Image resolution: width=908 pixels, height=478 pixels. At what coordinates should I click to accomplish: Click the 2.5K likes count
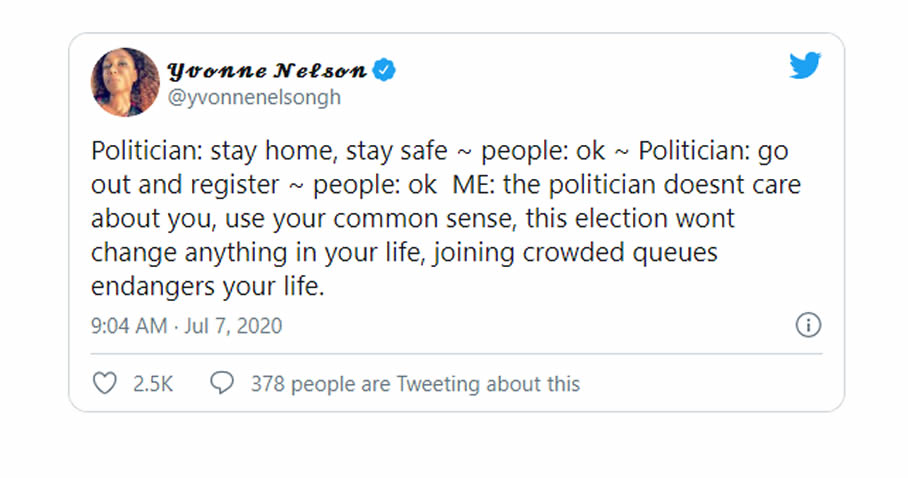click(x=153, y=384)
